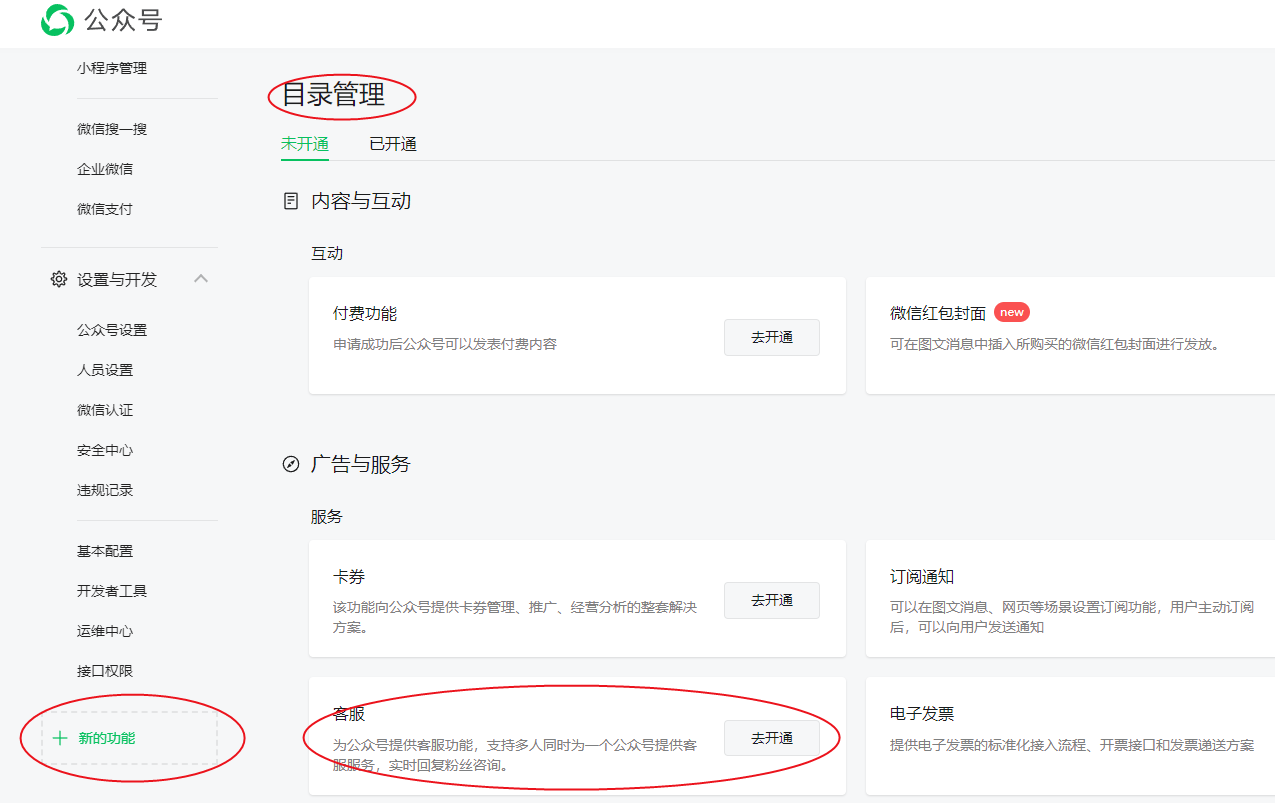Click the 电子发票 card title
The image size is (1275, 803).
(x=922, y=714)
